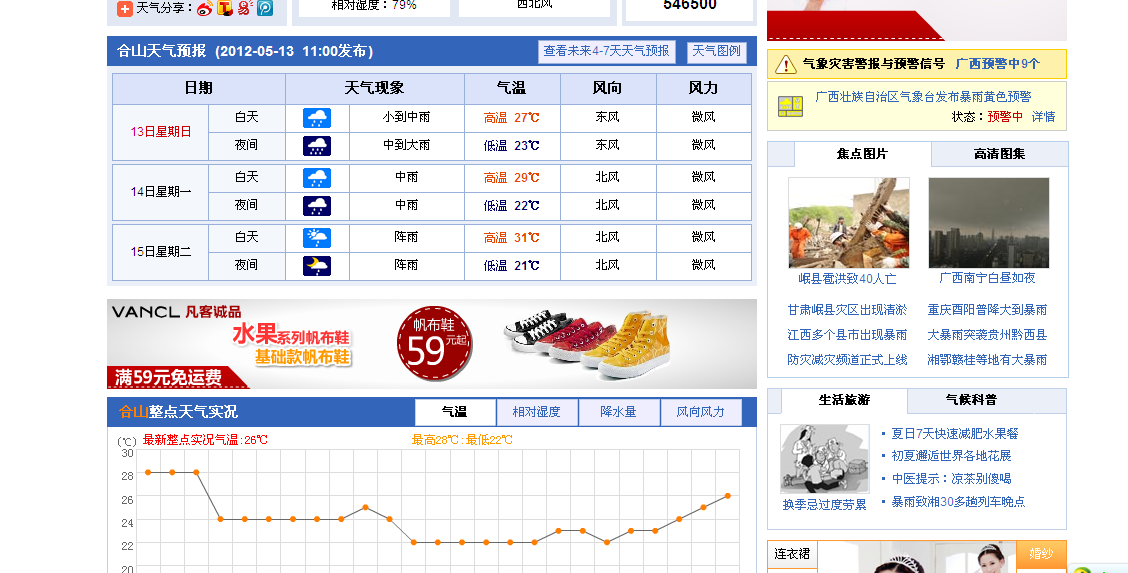Share via the blue P icon
1128x573 pixels.
coord(265,9)
